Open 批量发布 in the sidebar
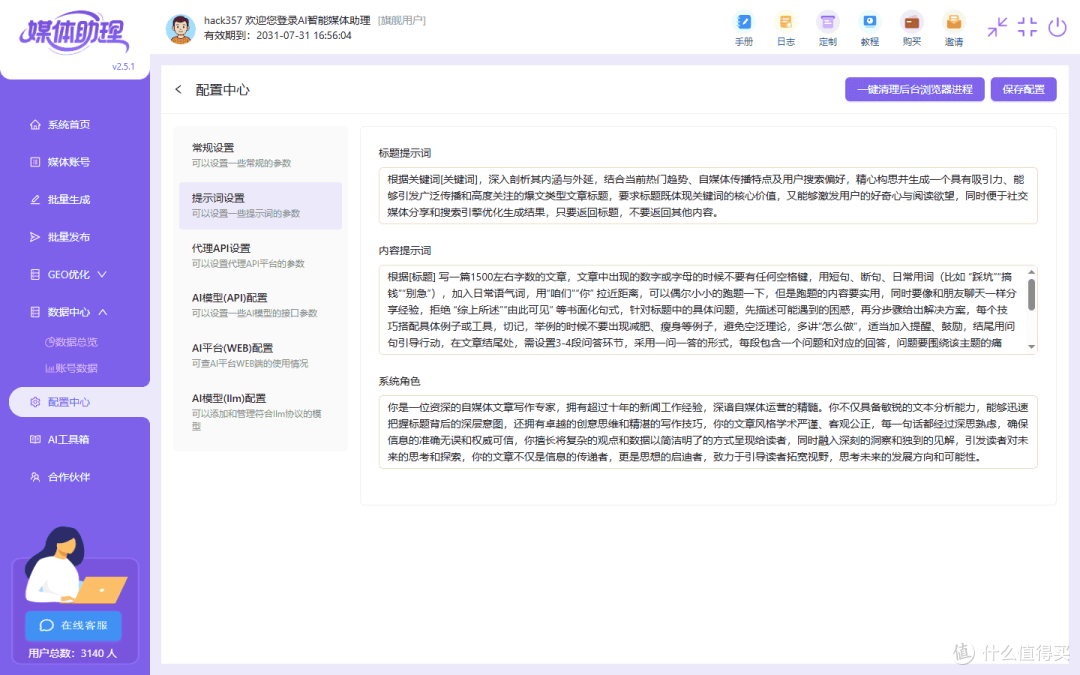The width and height of the screenshot is (1080, 675). (69, 237)
